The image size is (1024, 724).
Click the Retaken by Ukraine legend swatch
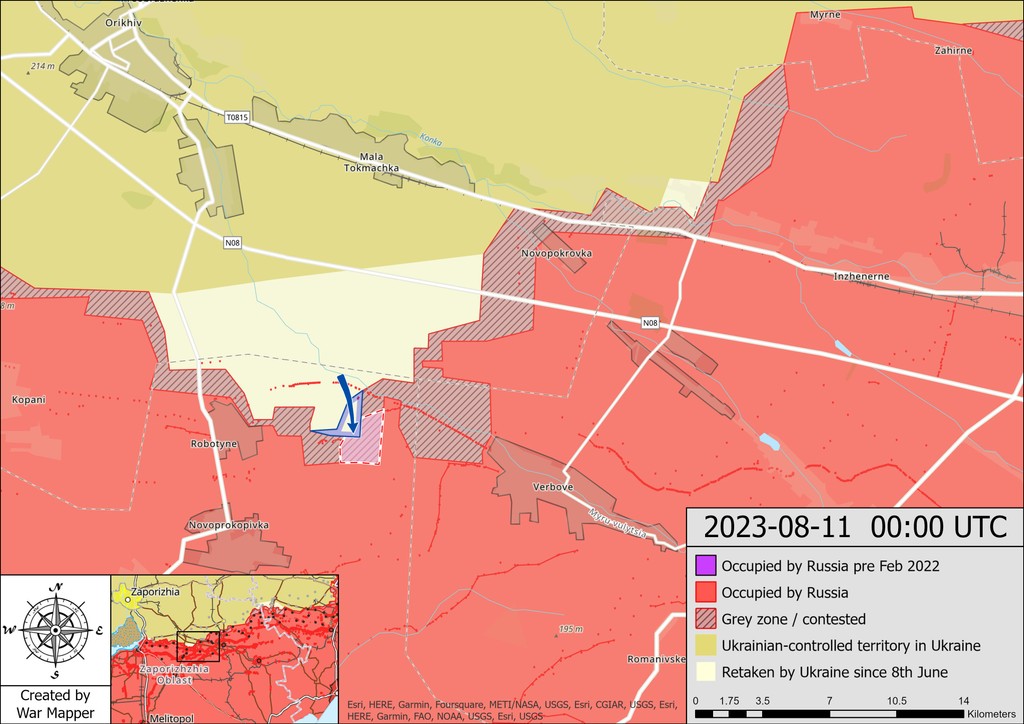706,672
